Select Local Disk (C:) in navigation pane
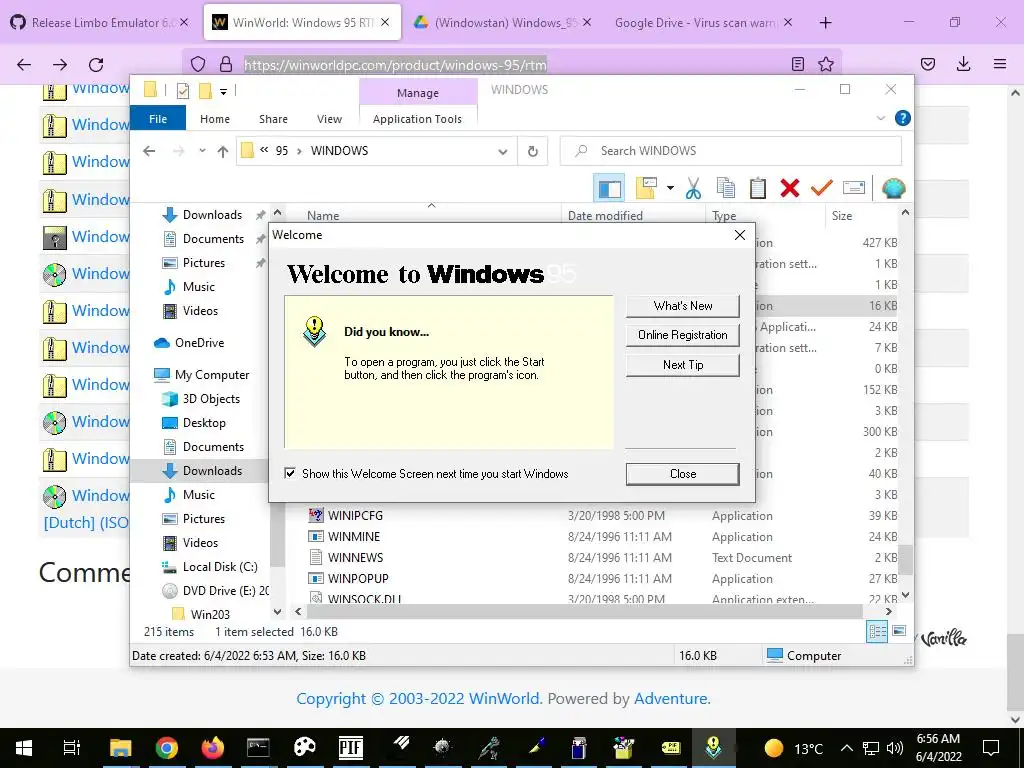The image size is (1024, 768). click(220, 566)
